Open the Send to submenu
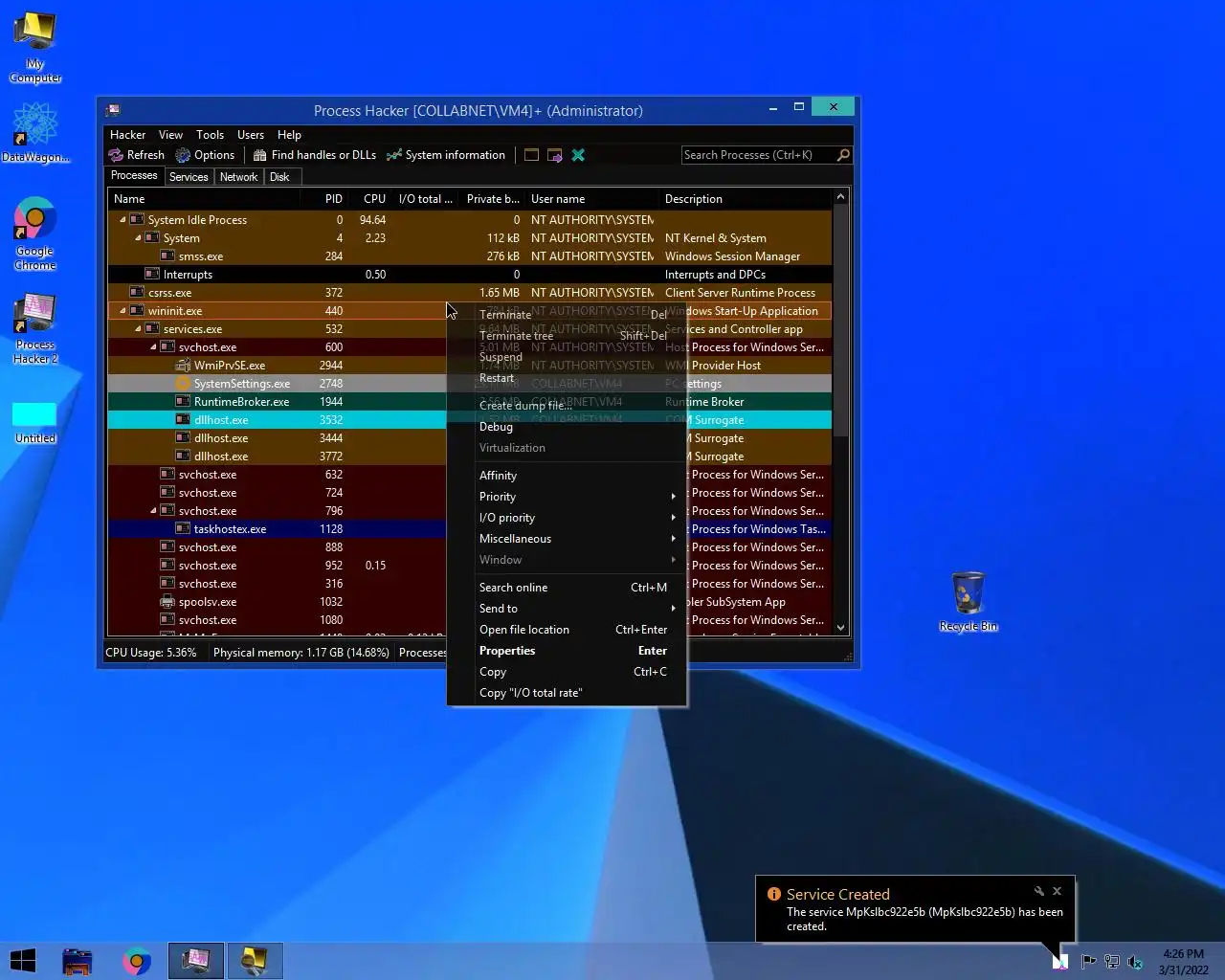 click(x=567, y=609)
